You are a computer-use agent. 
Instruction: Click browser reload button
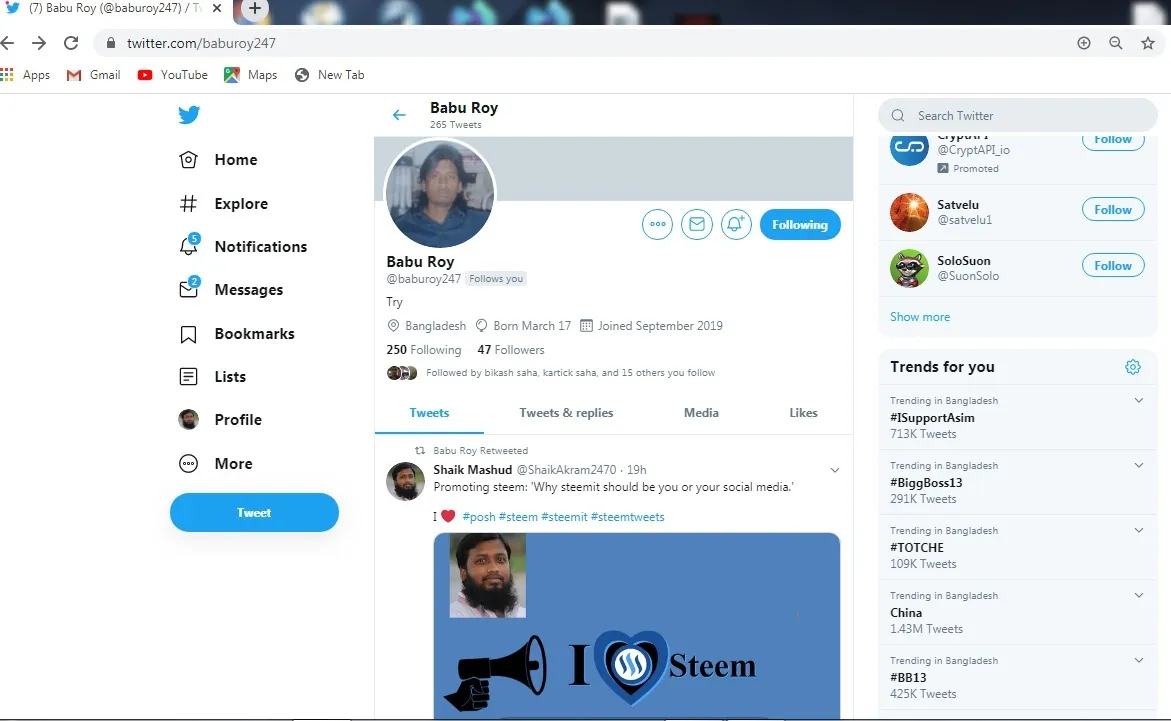71,43
